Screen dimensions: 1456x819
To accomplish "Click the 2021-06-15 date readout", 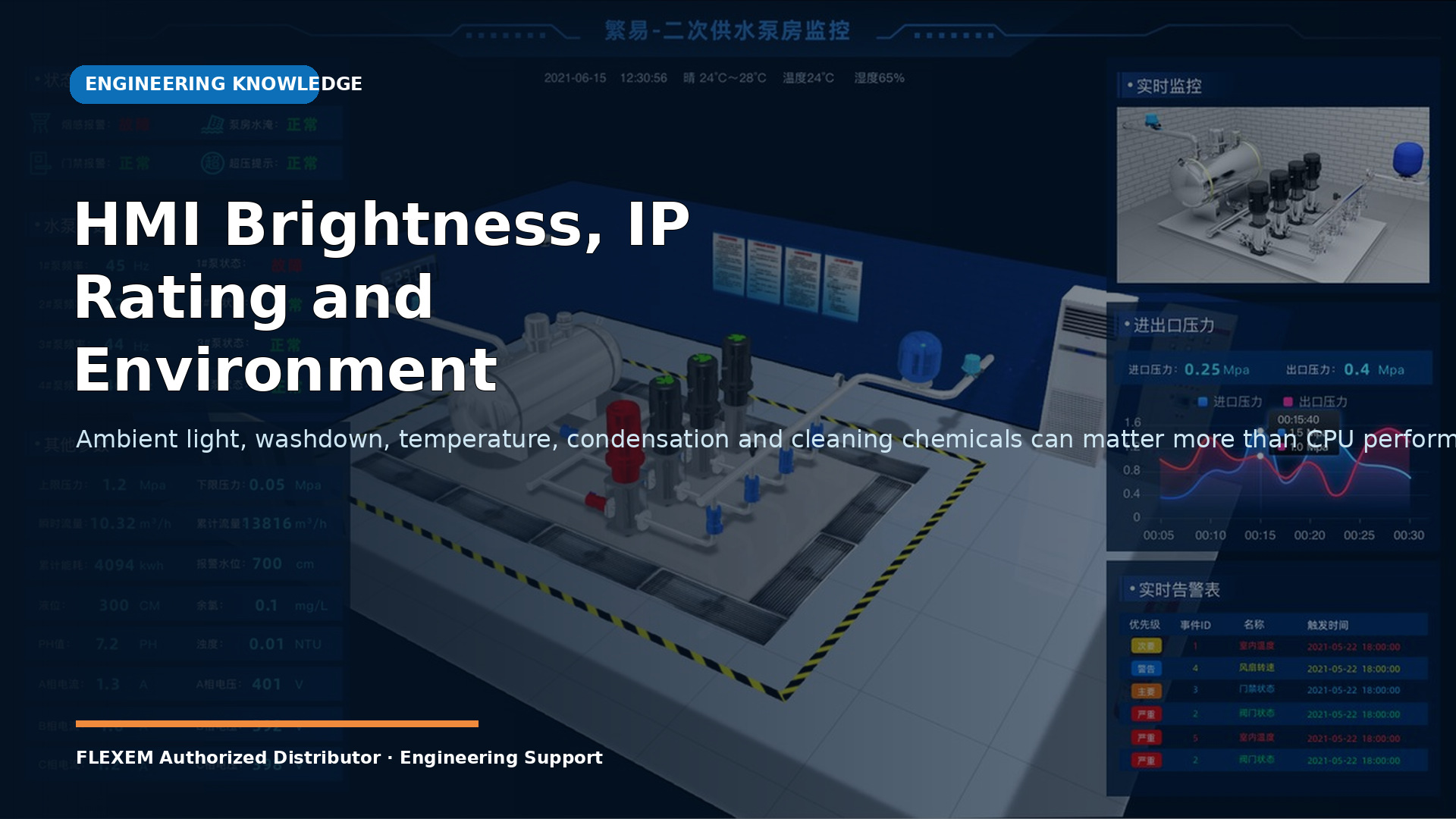I will [575, 78].
